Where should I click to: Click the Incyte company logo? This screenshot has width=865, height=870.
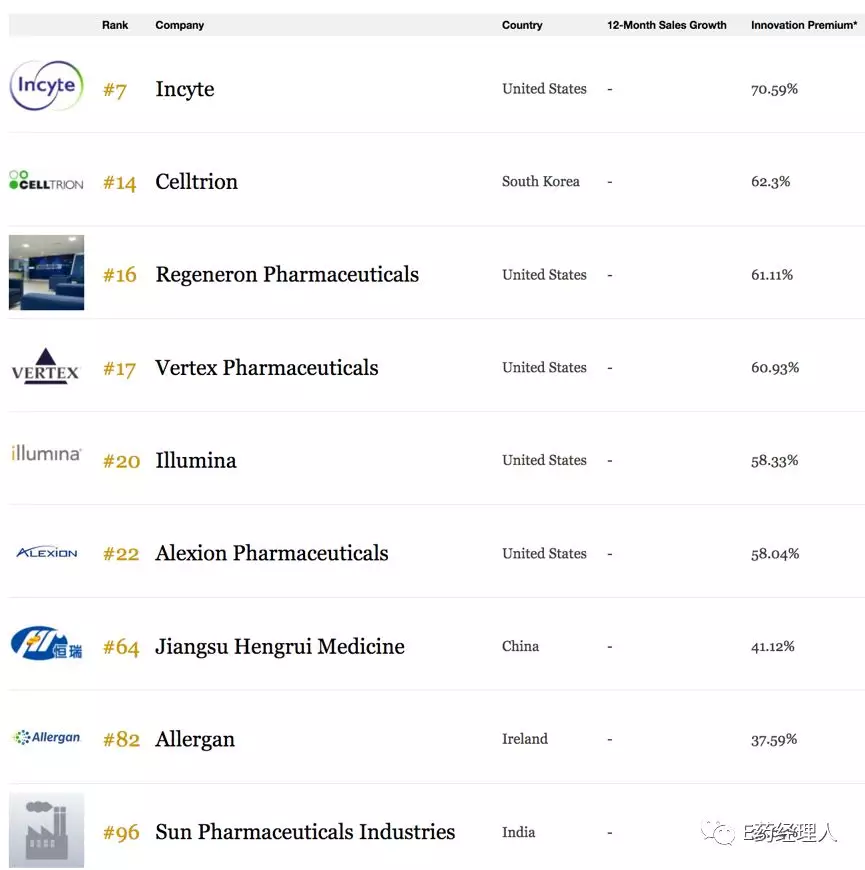click(x=46, y=86)
